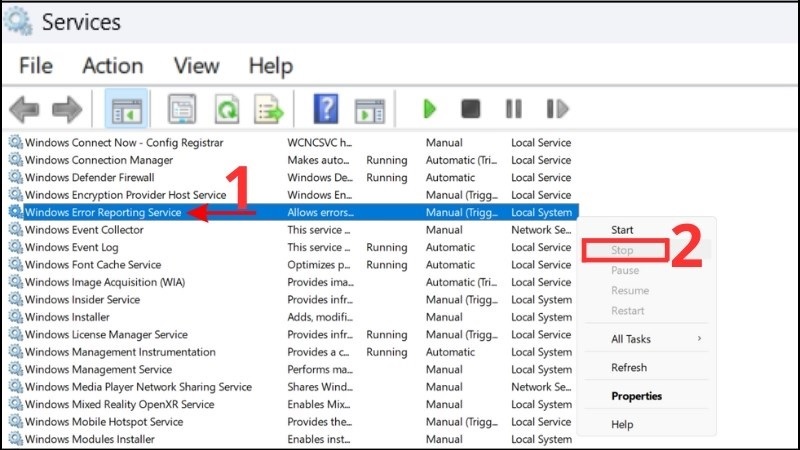Click the Back arrow toolbar icon
The width and height of the screenshot is (800, 450).
(24, 109)
